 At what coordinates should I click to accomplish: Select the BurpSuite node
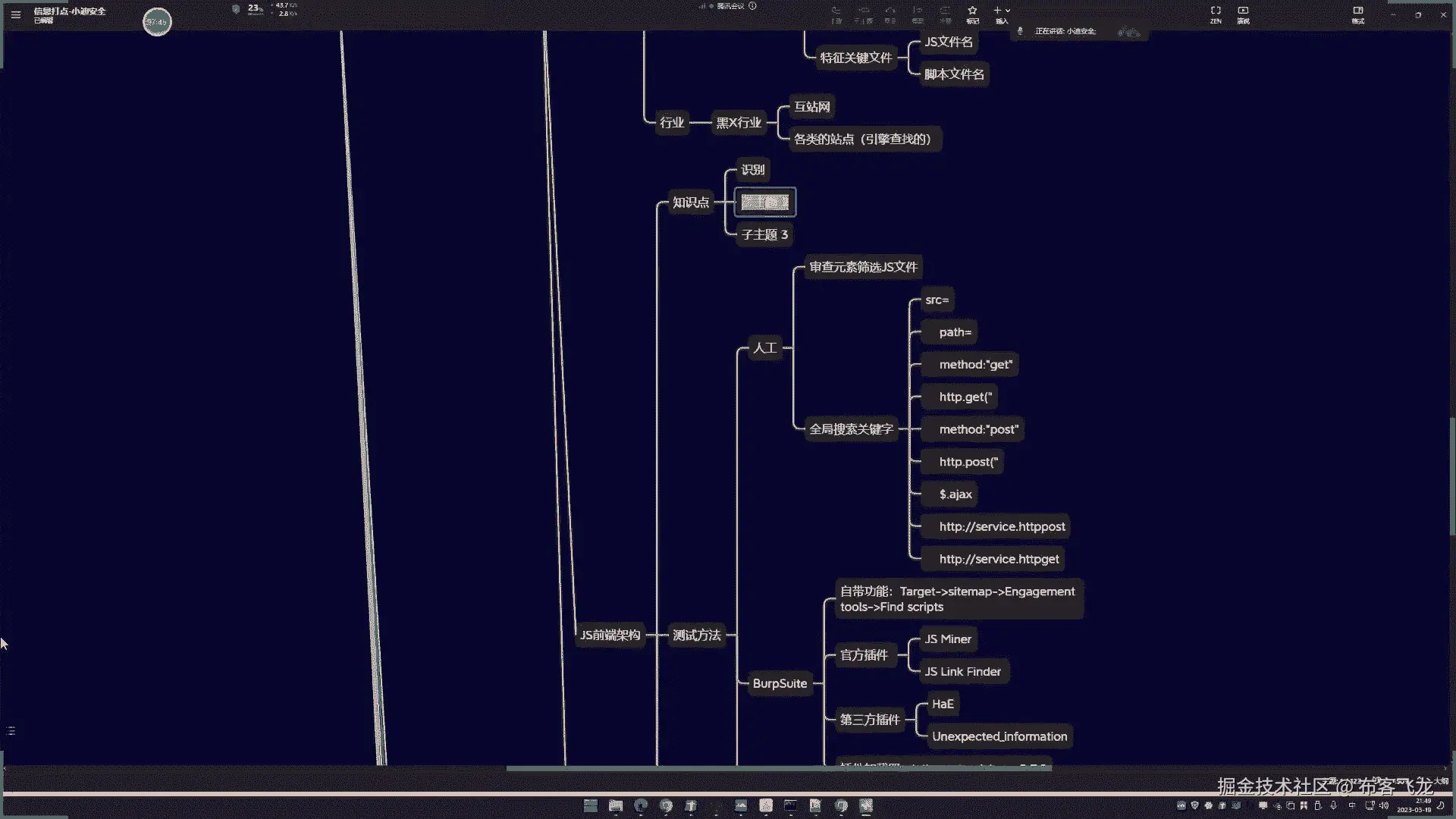(780, 683)
